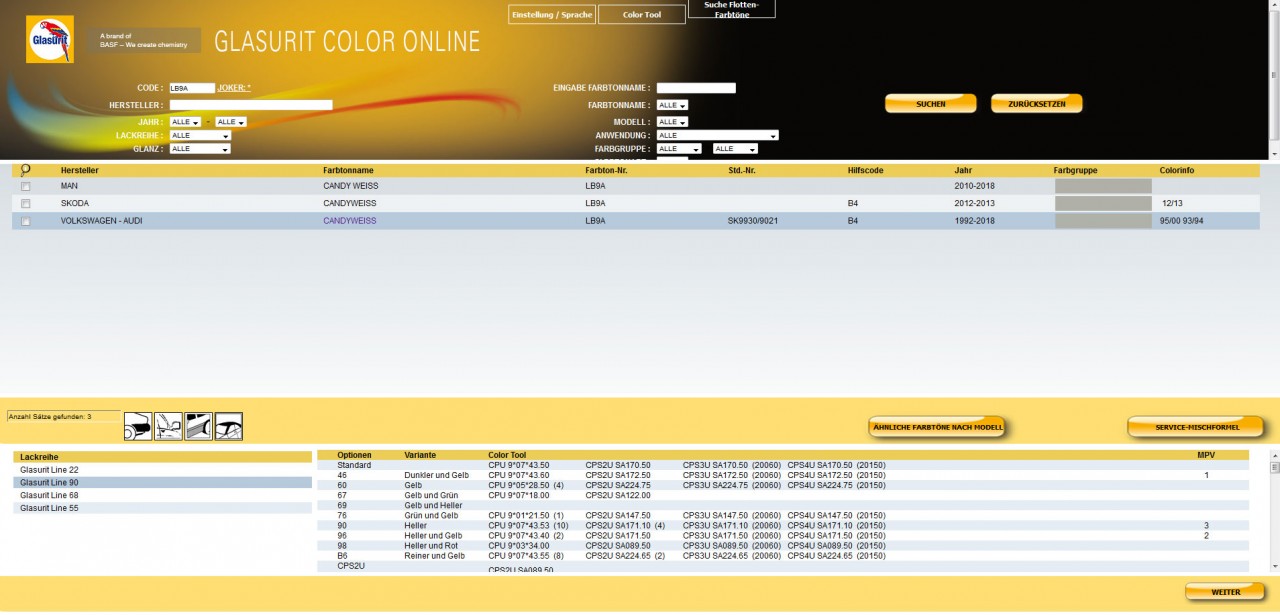The image size is (1280, 615).
Task: Click the VOLKSWAGEN - AUDI color swatch
Action: point(1103,221)
